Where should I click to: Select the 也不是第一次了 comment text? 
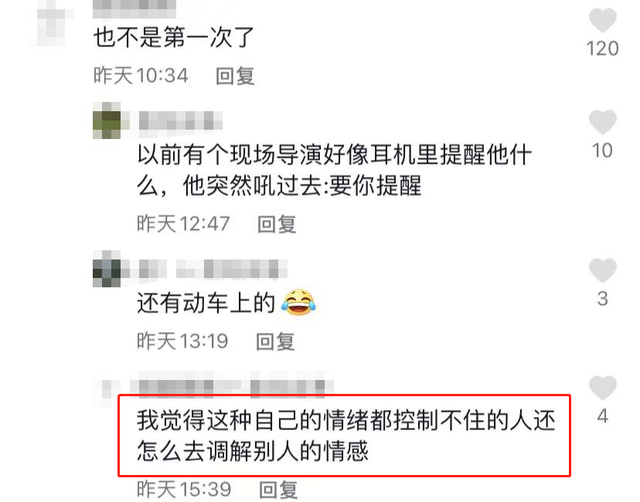174,38
